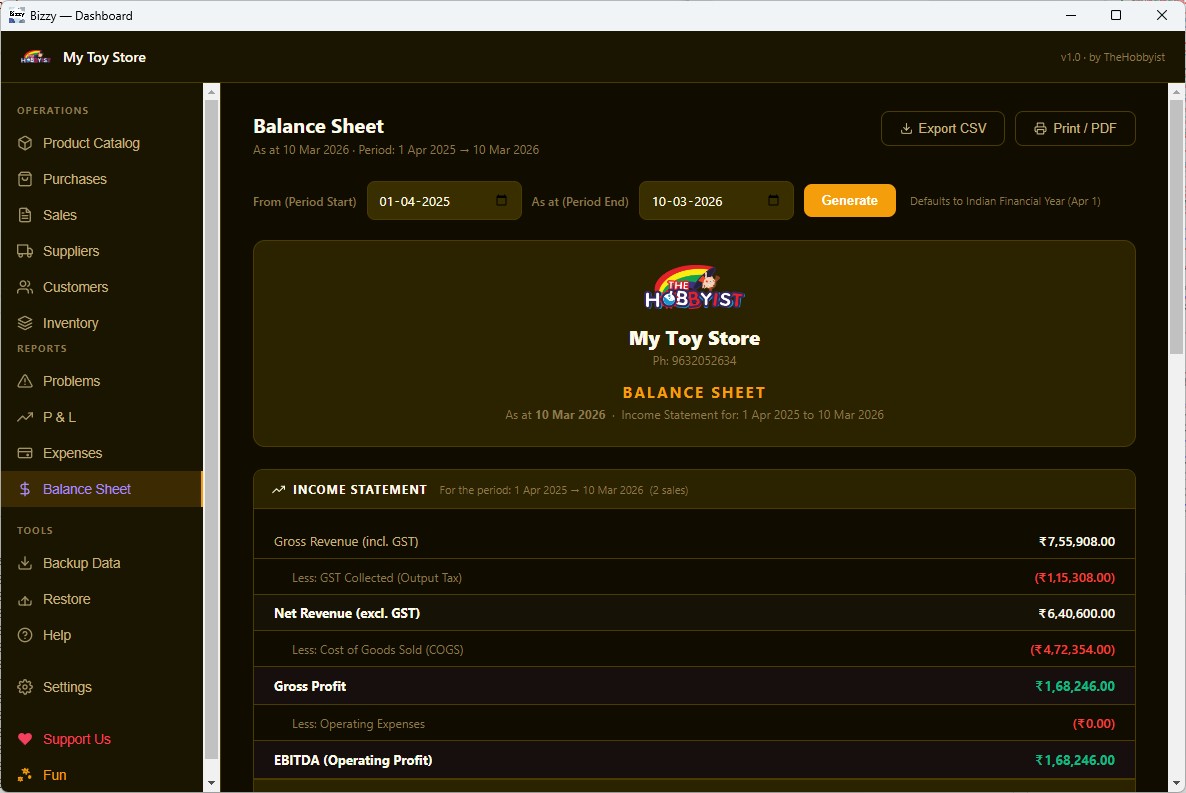Select the Support Us heart icon

25,739
